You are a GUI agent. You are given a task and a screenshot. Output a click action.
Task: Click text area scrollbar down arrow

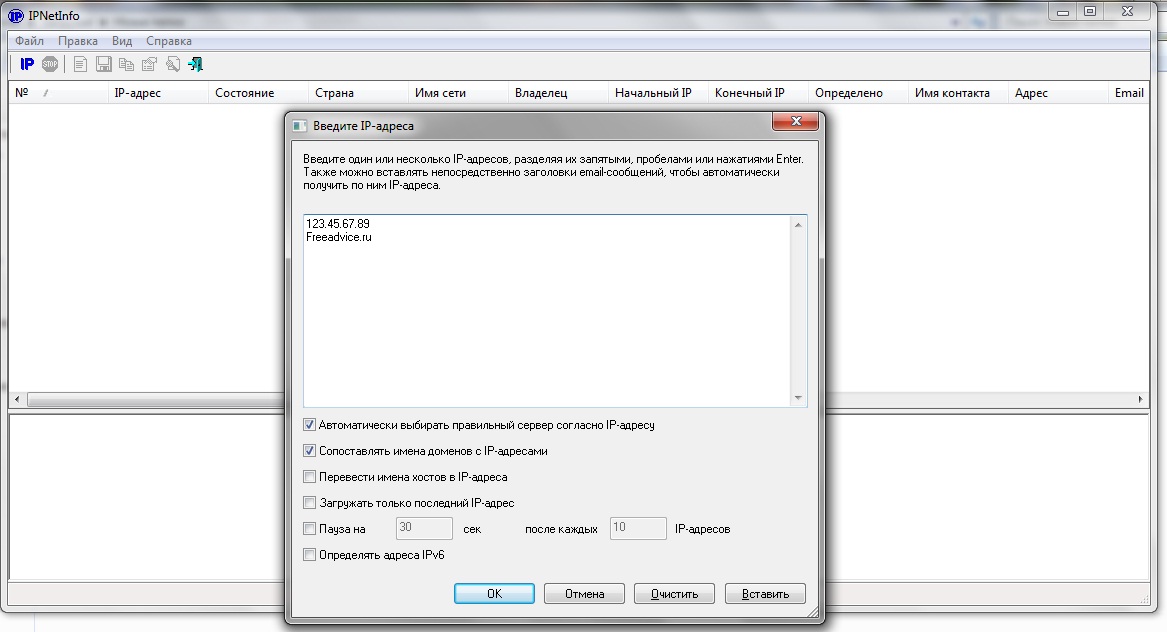(798, 398)
